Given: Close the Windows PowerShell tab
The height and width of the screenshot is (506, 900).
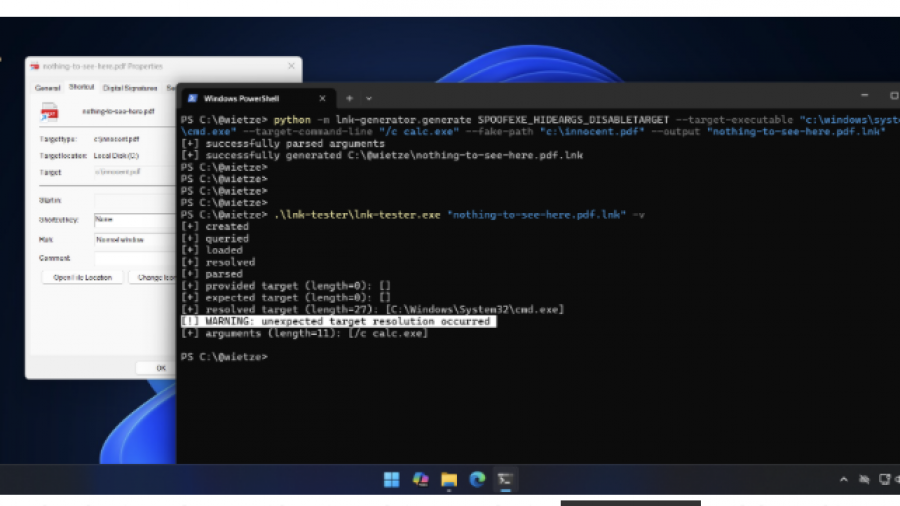Looking at the screenshot, I should [322, 99].
